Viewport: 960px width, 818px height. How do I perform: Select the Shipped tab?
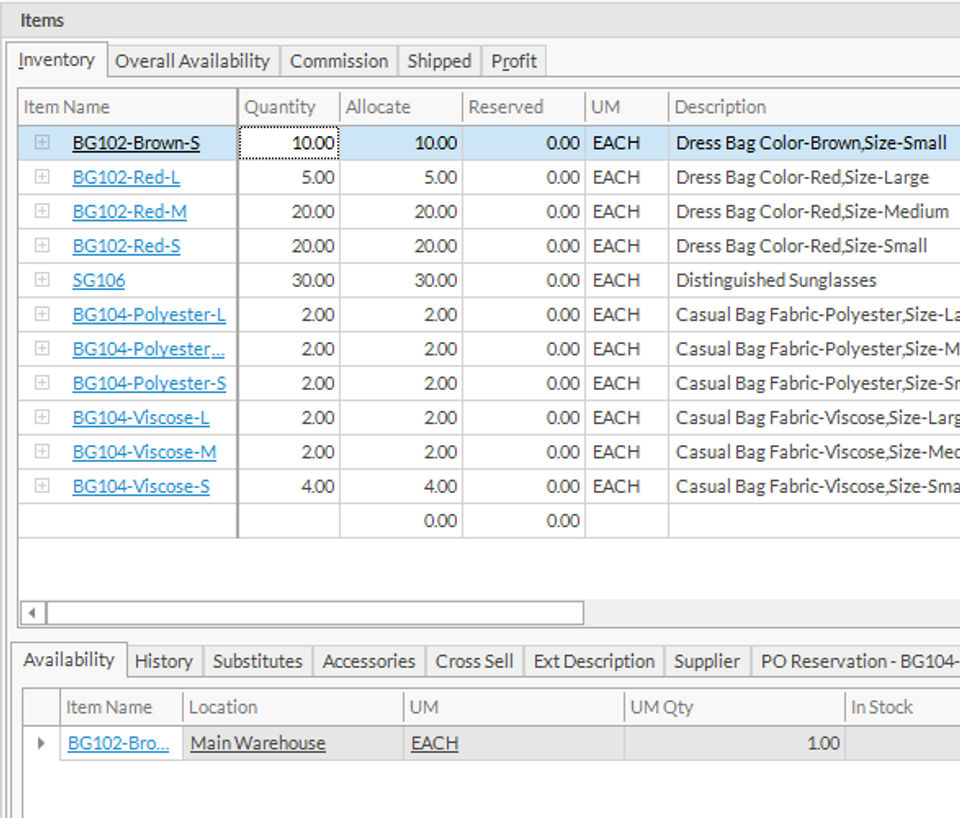(x=439, y=61)
